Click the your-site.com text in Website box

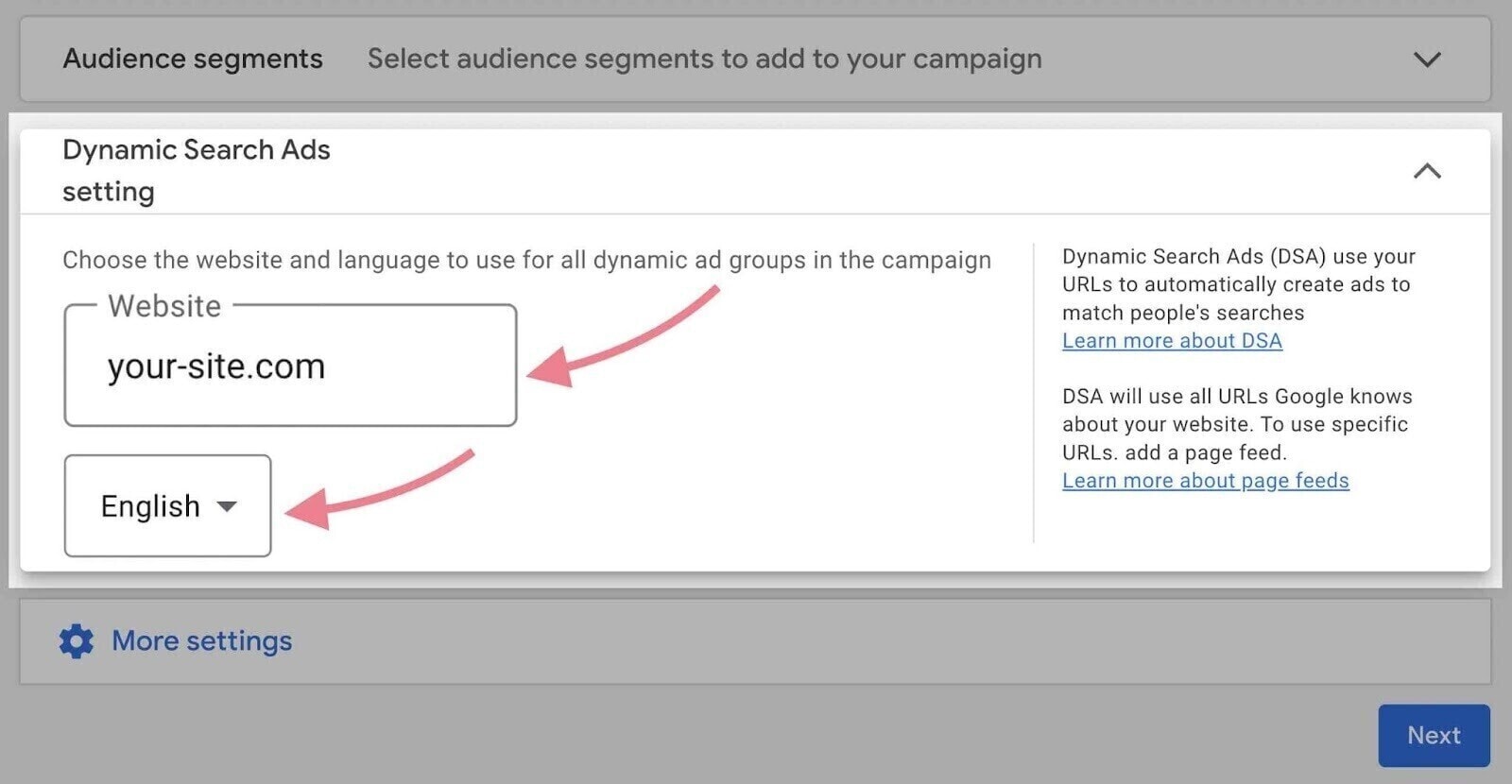point(216,366)
